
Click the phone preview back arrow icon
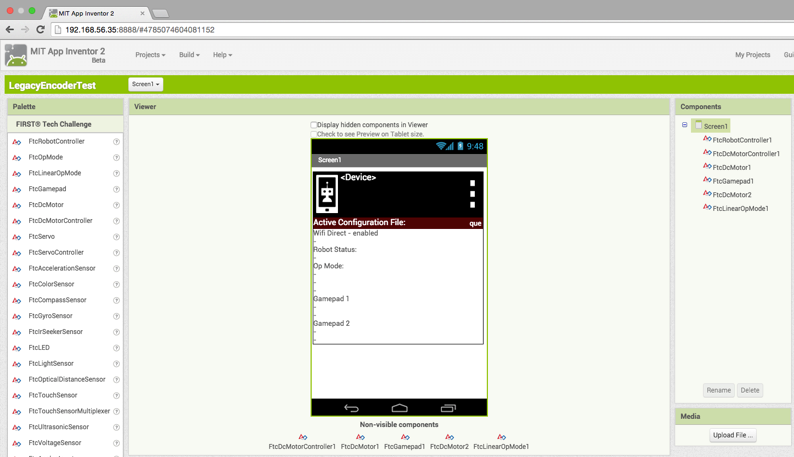coord(351,408)
